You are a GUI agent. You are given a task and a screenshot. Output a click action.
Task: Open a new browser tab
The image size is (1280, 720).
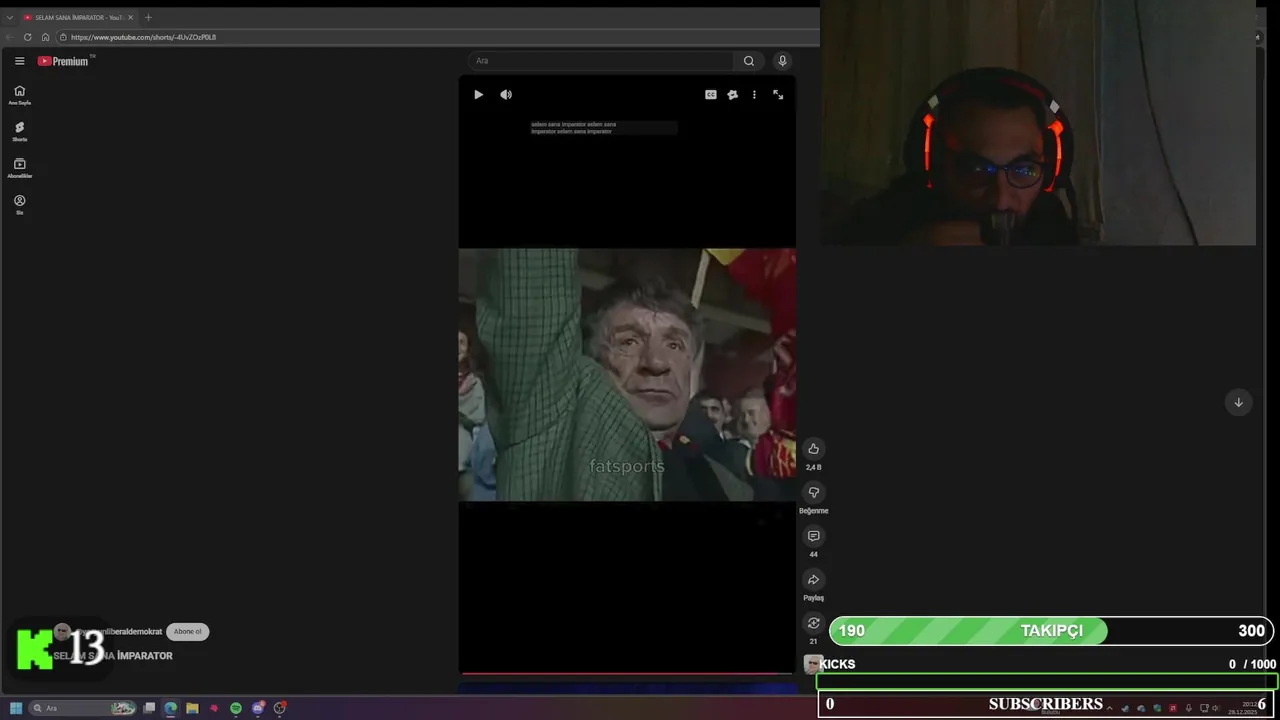pos(148,17)
